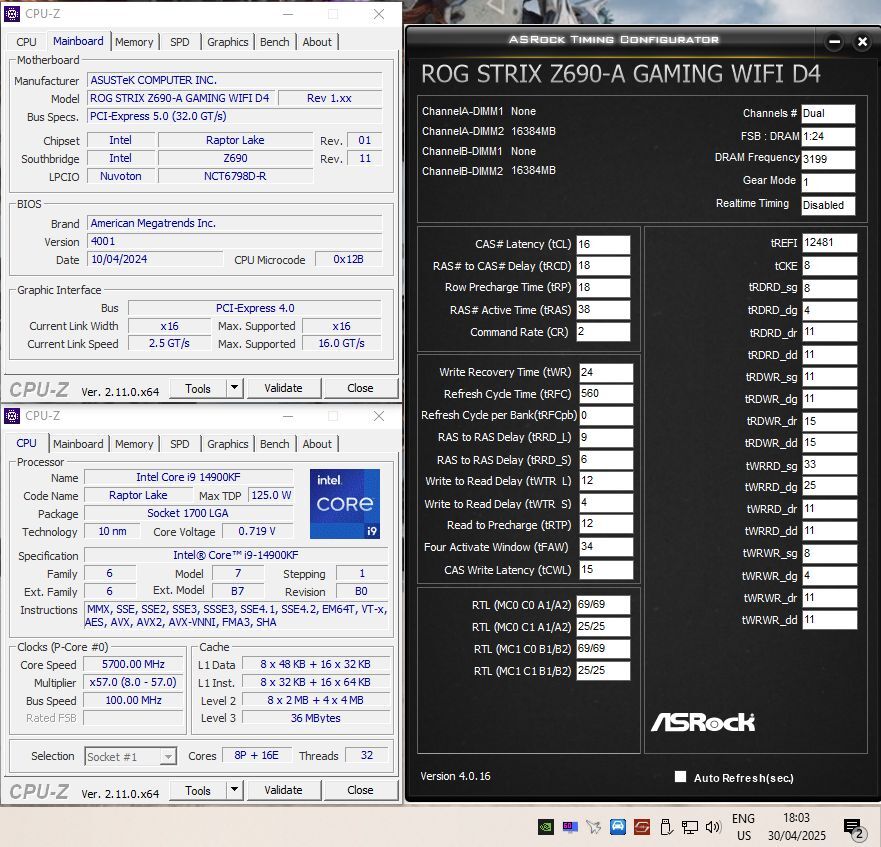Open Memory tab in lower CPU-Z window

134,444
